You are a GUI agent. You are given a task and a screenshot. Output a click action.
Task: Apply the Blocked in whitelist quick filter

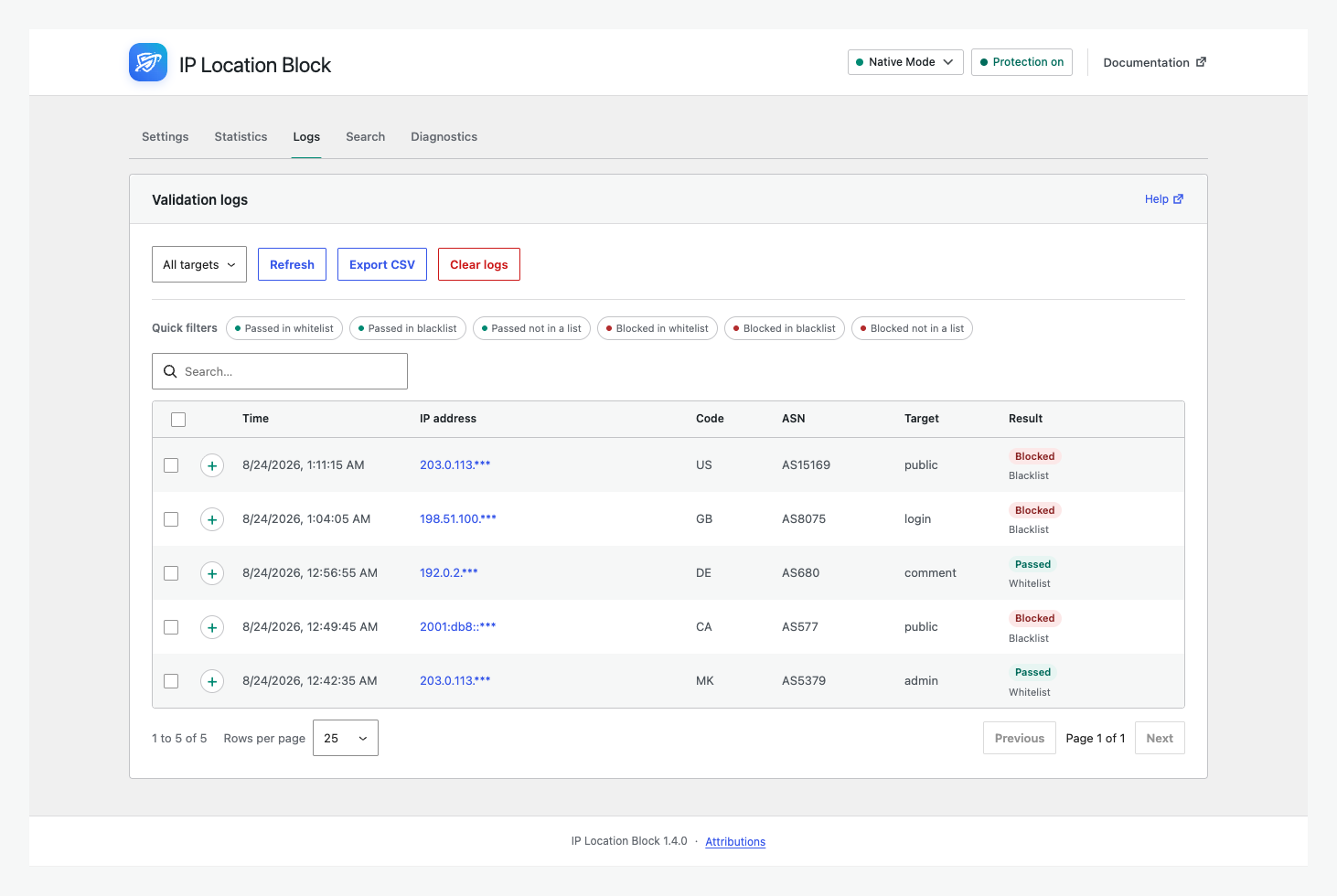pos(658,328)
